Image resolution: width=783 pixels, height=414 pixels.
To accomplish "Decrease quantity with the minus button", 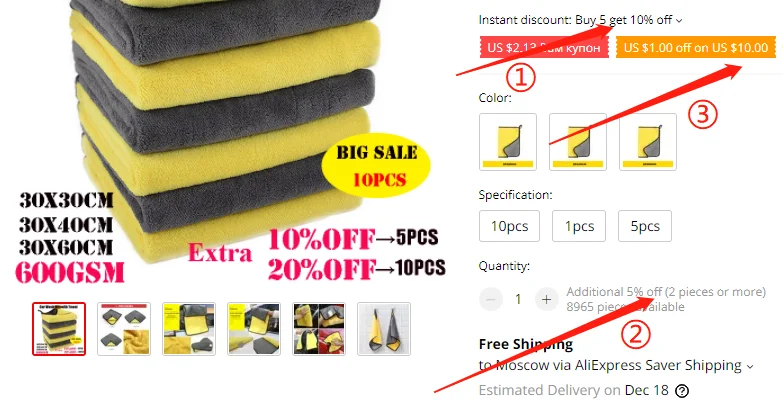I will tap(491, 299).
